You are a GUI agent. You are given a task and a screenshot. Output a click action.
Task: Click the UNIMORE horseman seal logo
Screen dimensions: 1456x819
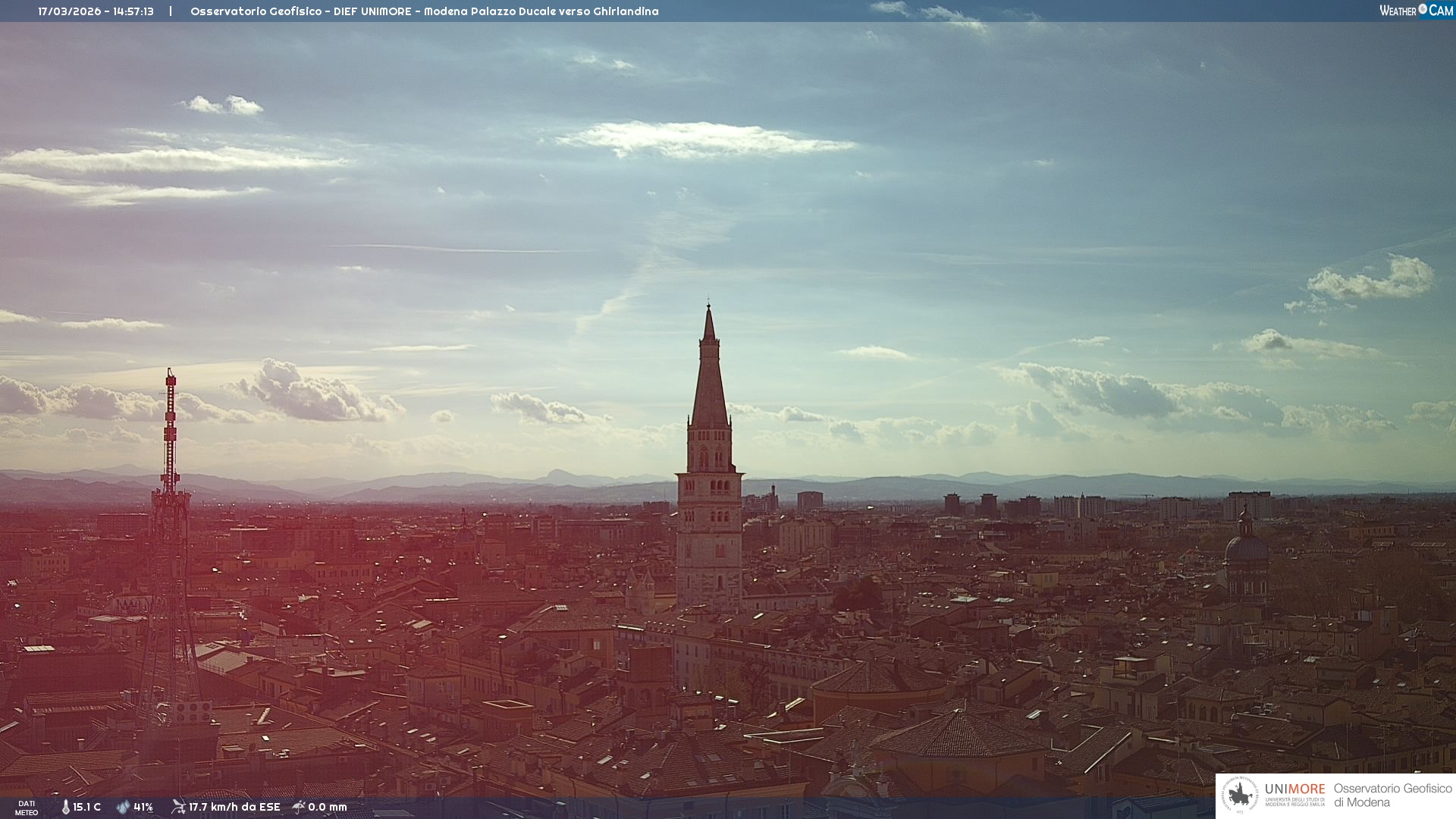click(1240, 795)
